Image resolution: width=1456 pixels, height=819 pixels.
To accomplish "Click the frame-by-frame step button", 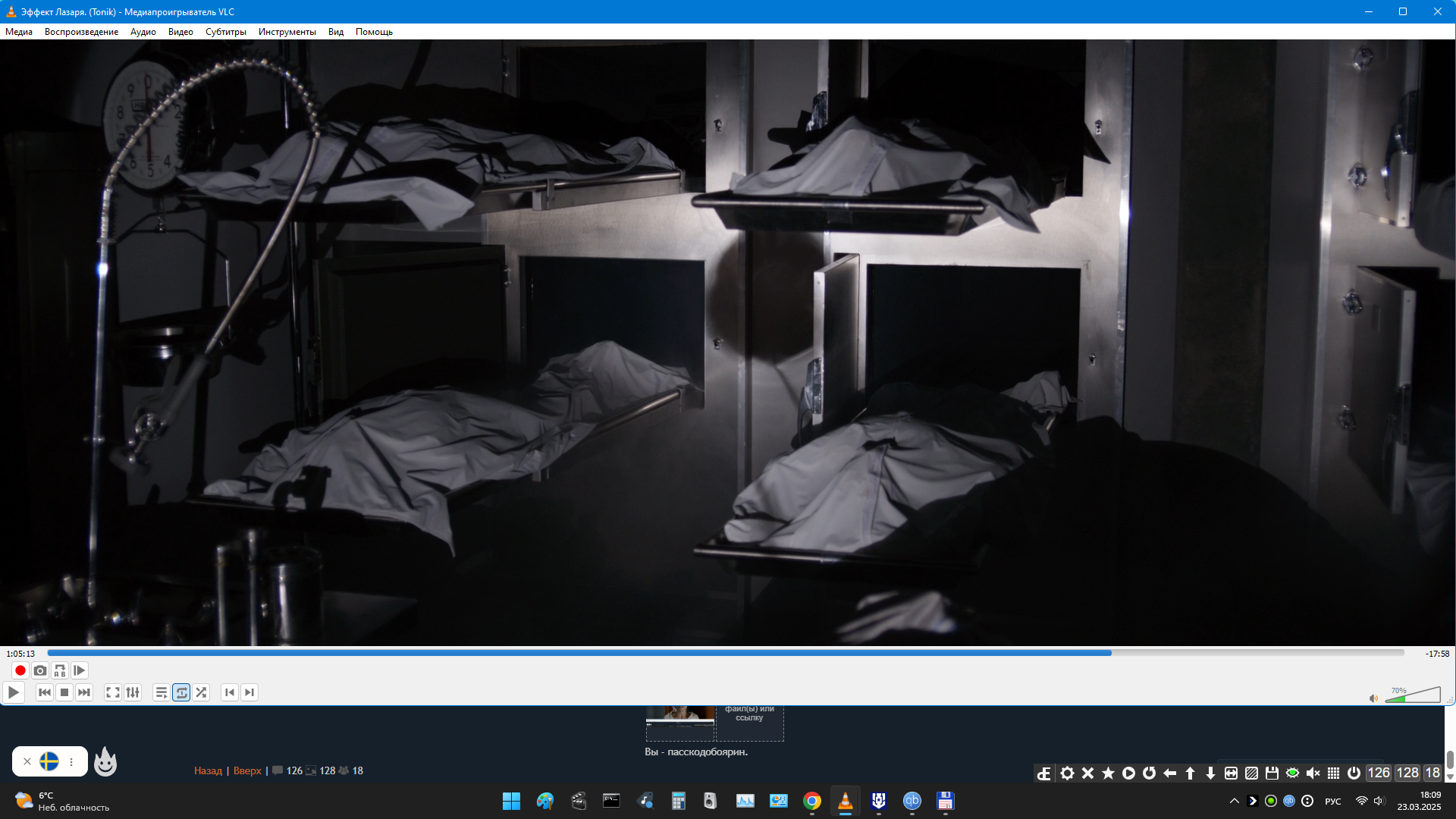I will tap(80, 670).
